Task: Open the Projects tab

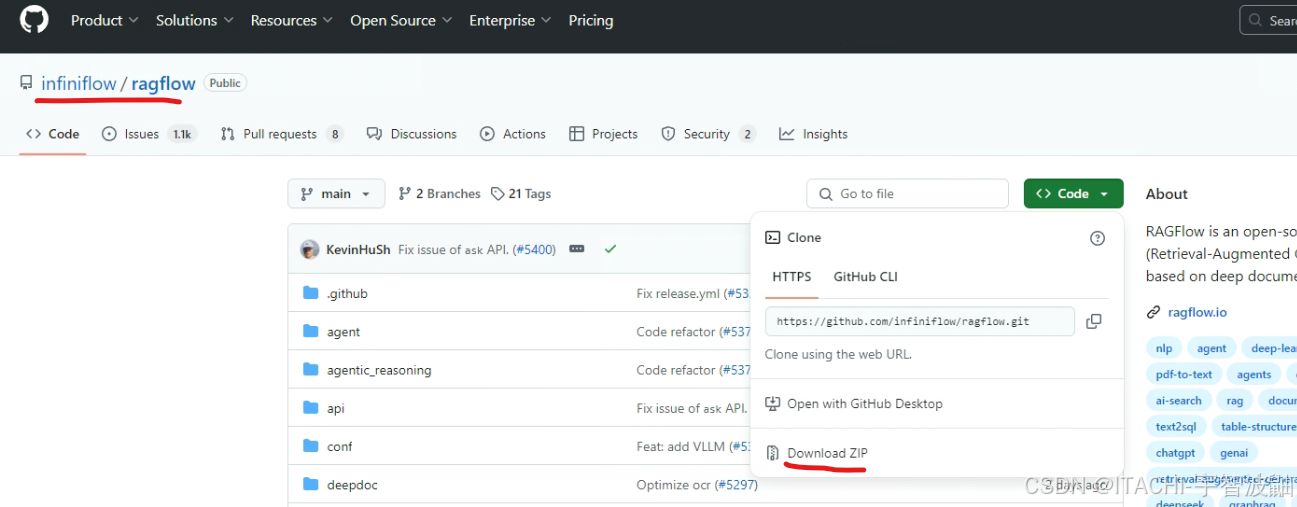Action: point(603,134)
